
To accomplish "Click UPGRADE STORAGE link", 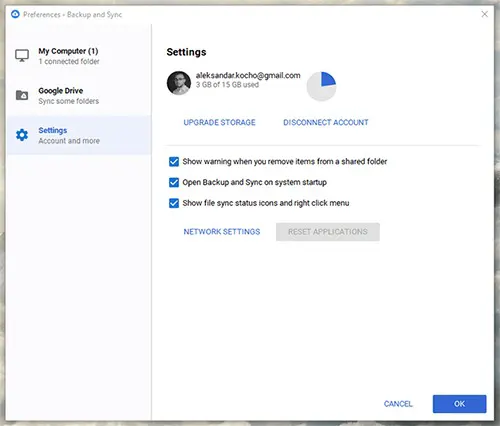I will coord(219,122).
